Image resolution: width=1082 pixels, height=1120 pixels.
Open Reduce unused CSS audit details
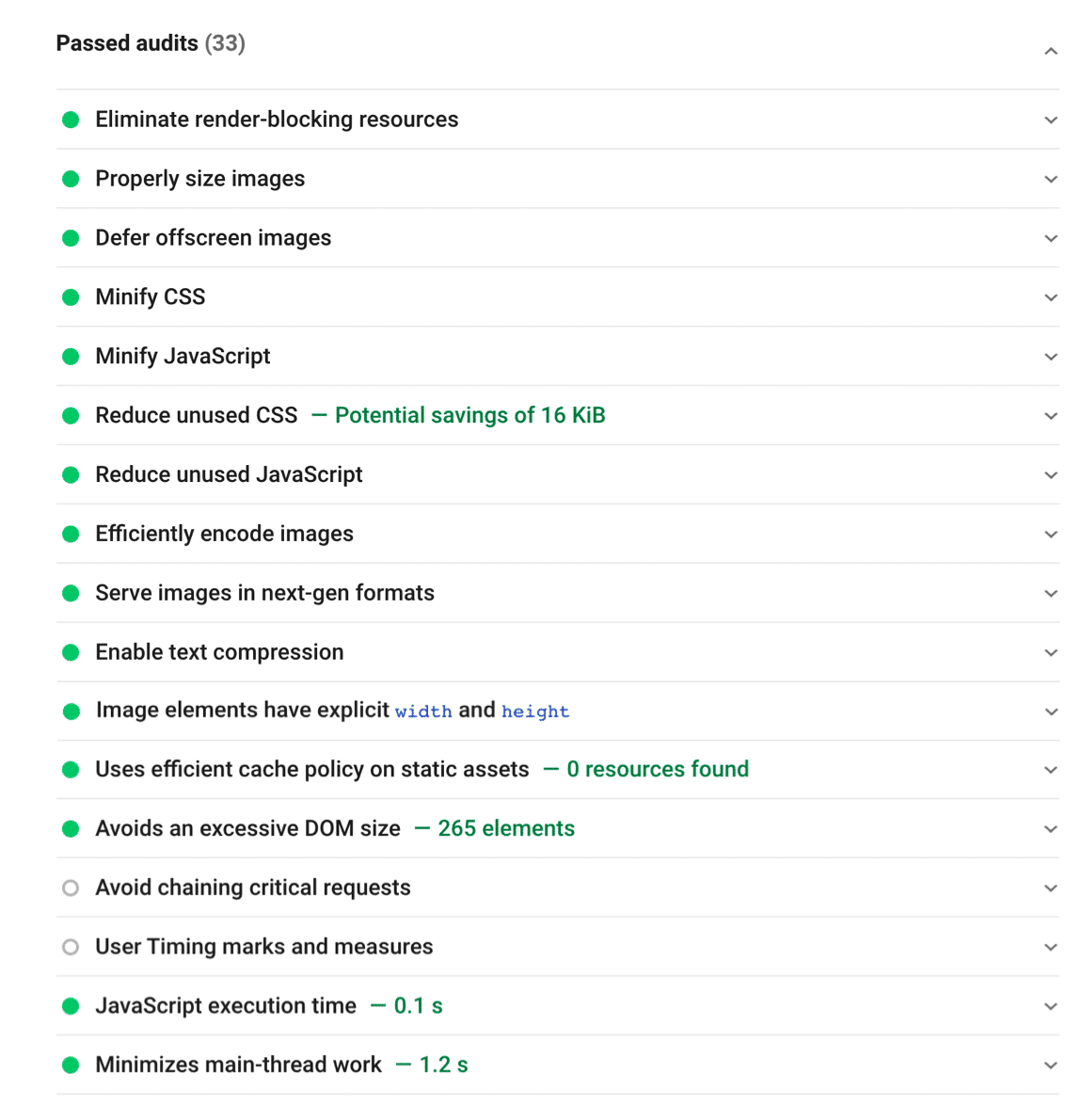click(197, 416)
